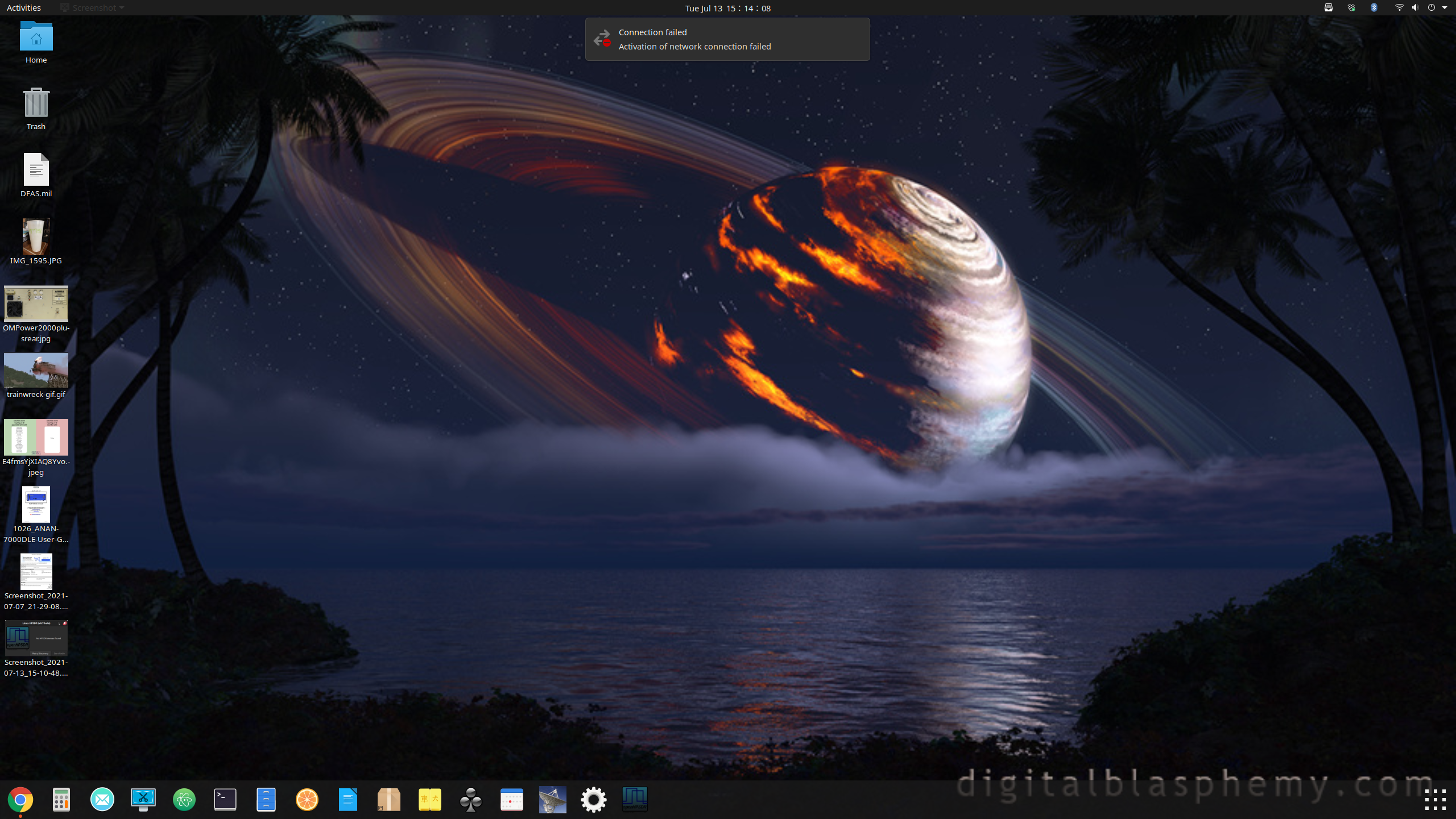Launch the openHPSDR app in dock
The image size is (1456, 819).
[635, 800]
